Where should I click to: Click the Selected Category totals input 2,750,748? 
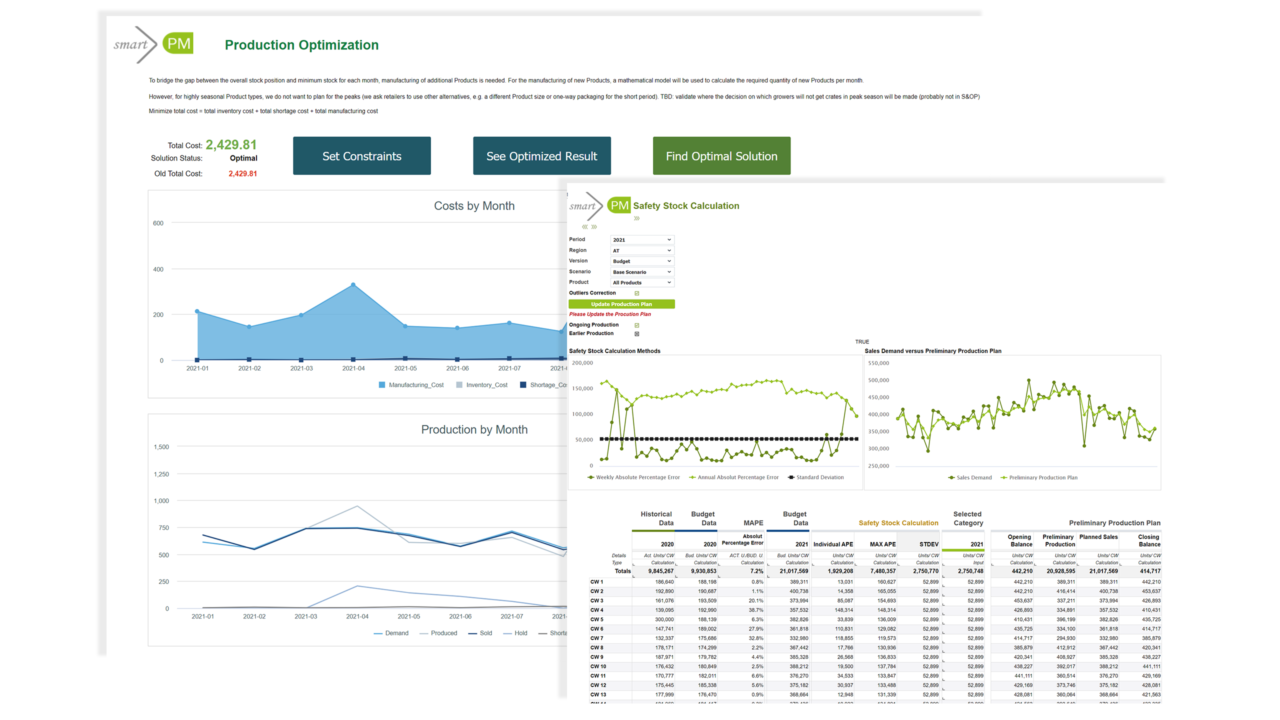[969, 571]
